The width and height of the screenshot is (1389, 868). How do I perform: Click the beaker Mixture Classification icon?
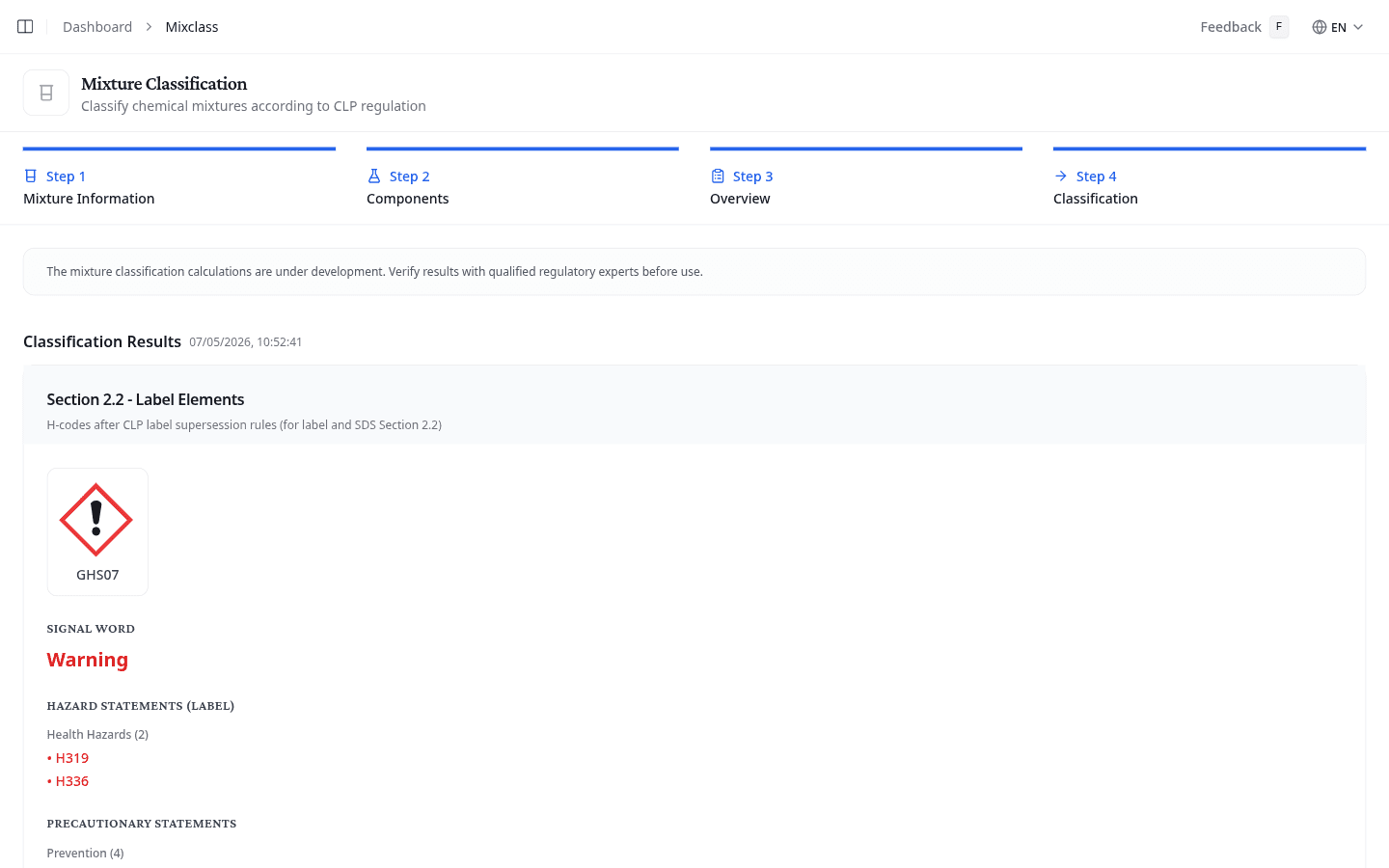pyautogui.click(x=46, y=93)
